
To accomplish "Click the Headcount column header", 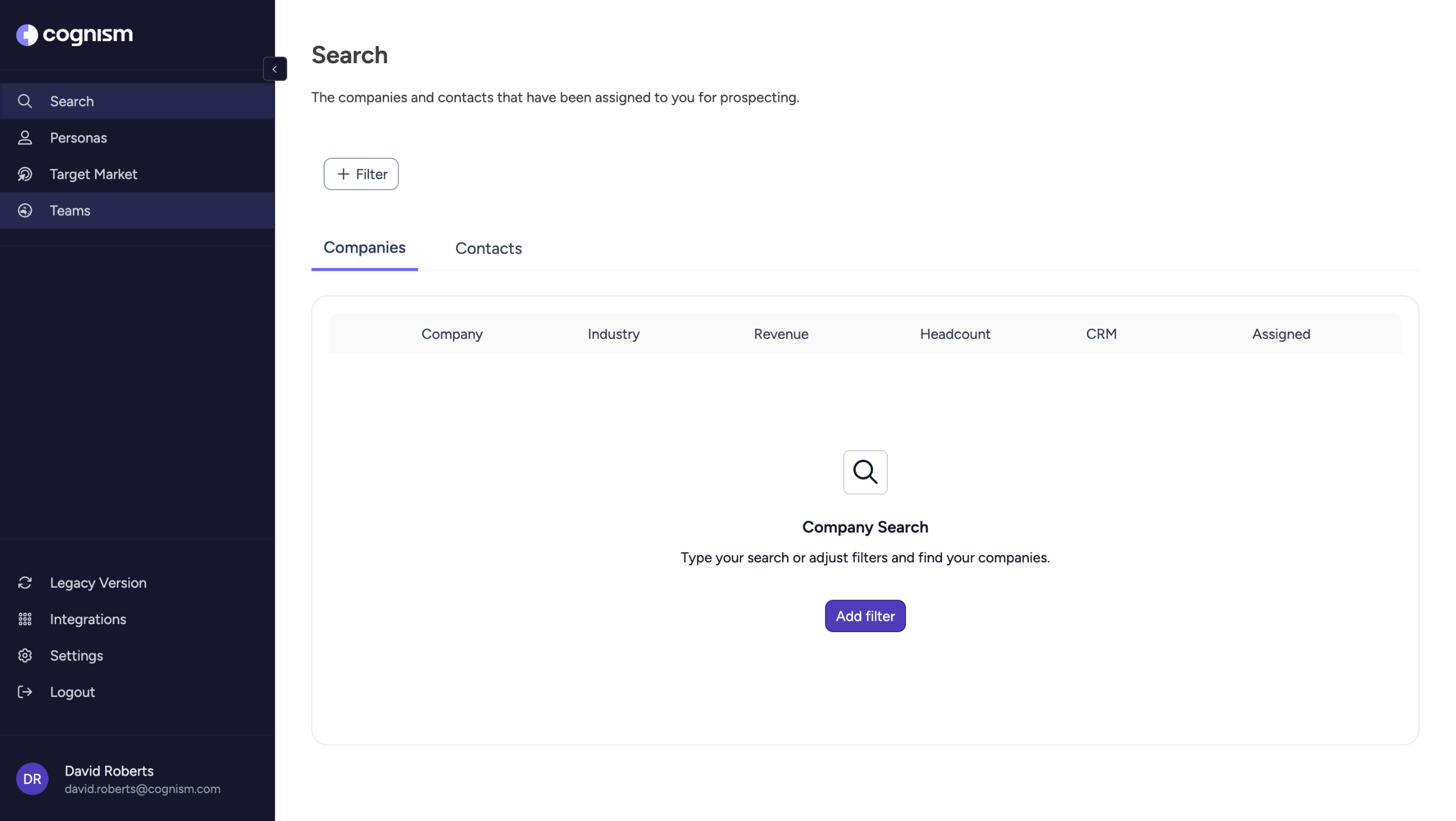I will (x=955, y=334).
